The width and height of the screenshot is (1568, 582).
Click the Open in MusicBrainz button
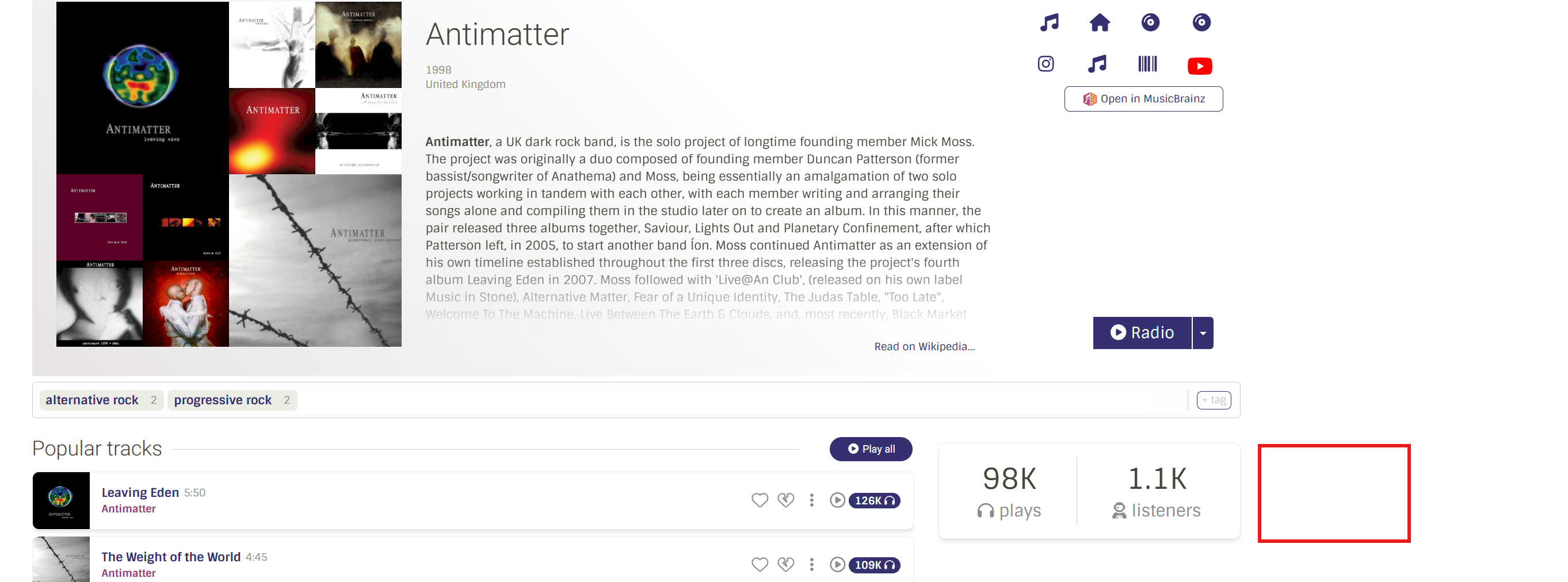[x=1143, y=99]
